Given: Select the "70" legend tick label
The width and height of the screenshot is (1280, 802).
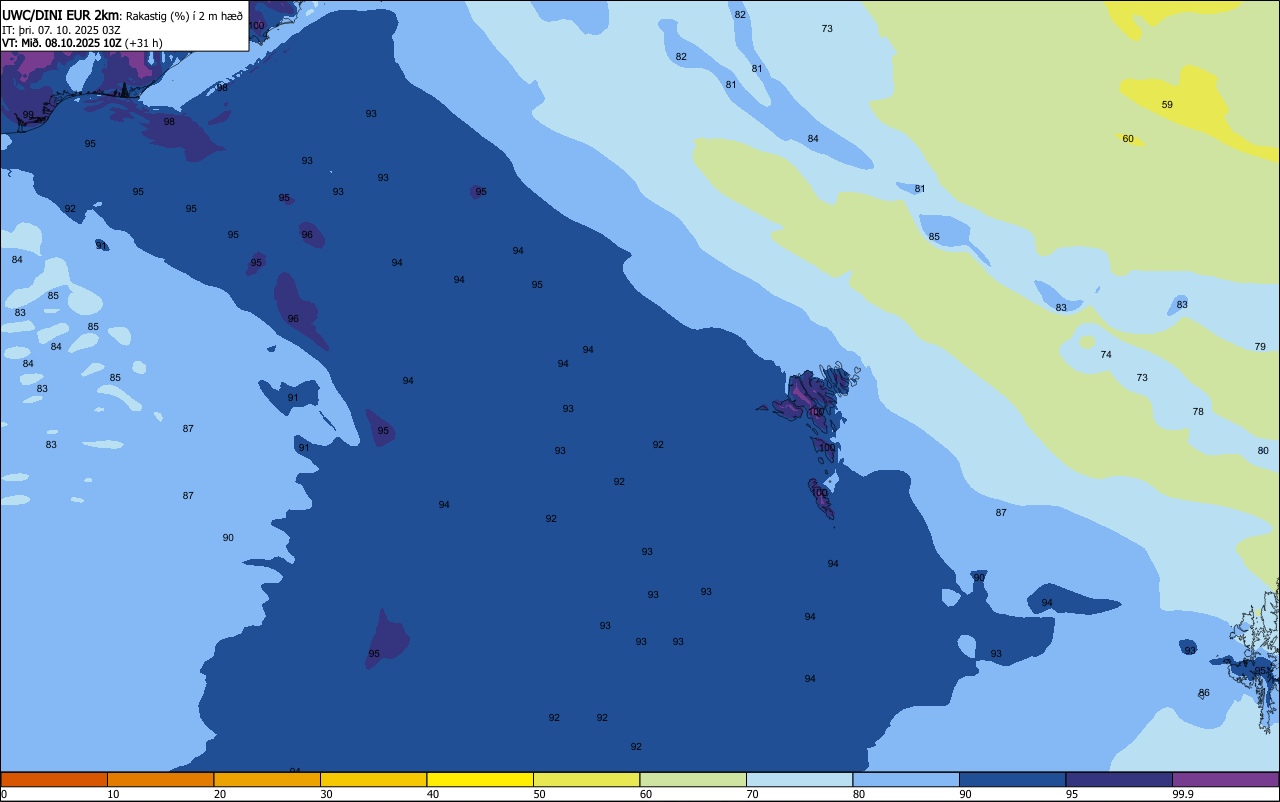Looking at the screenshot, I should pyautogui.click(x=753, y=794).
